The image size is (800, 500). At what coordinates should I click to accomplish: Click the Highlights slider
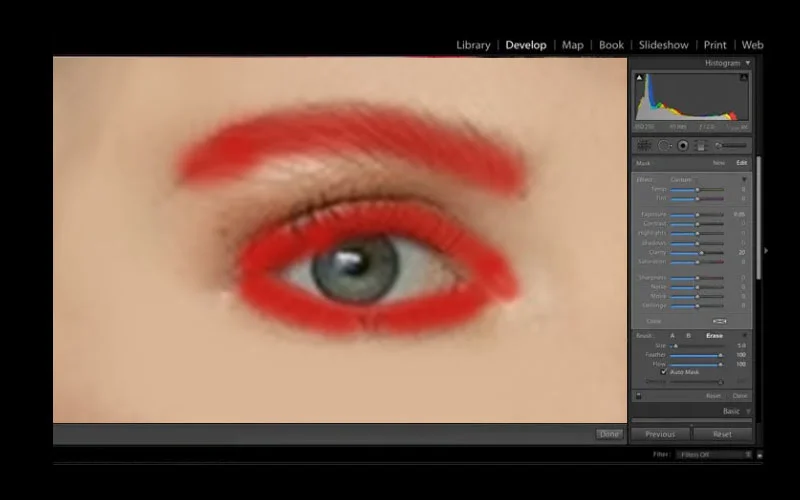697,233
